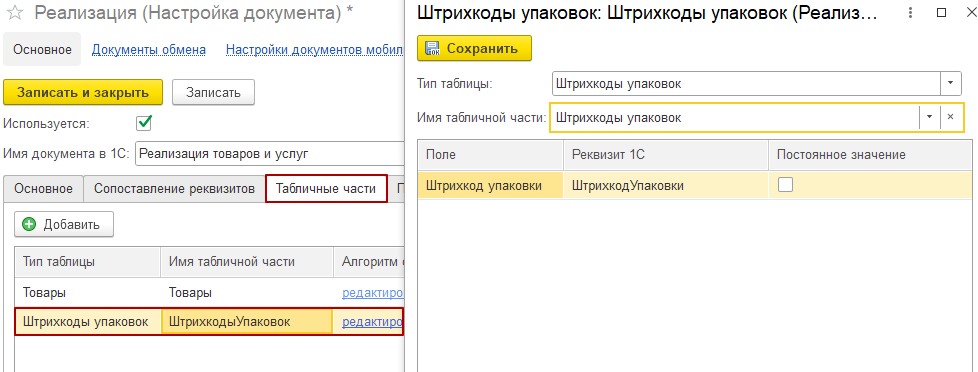Viewport: 978px width, 372px height.
Task: Toggle the Используется checkbox
Action: pyautogui.click(x=144, y=123)
